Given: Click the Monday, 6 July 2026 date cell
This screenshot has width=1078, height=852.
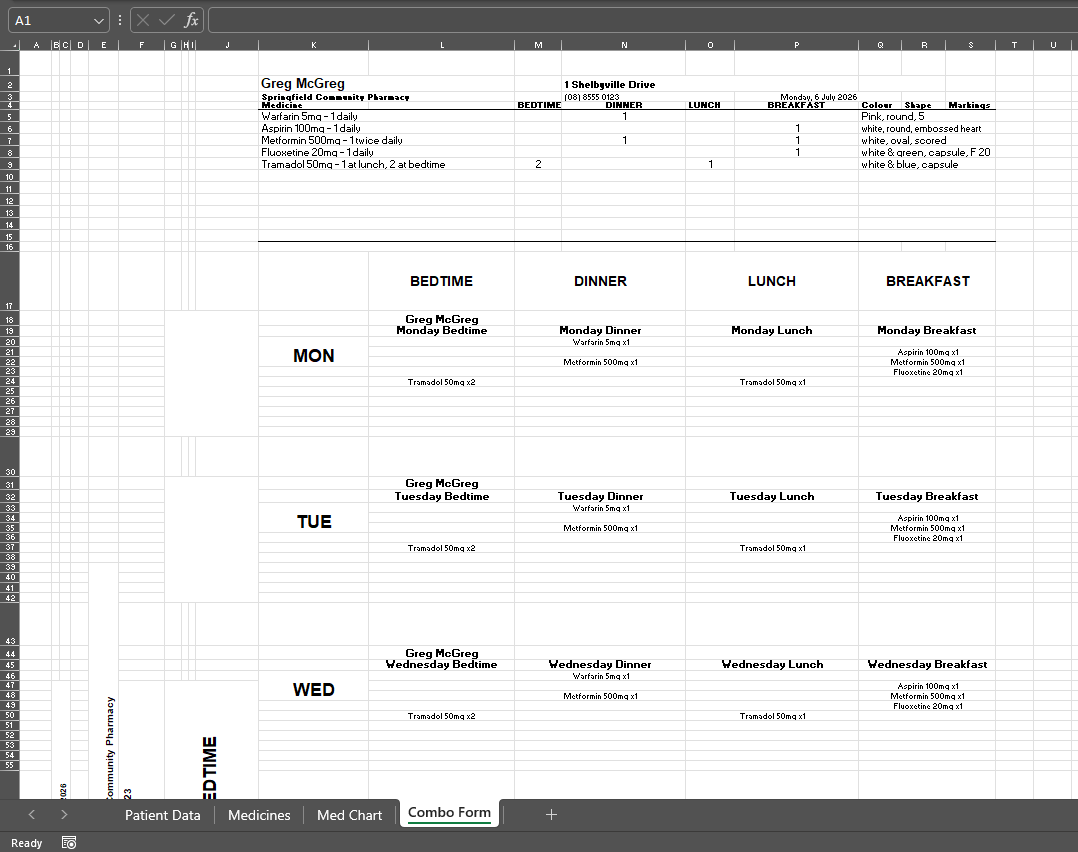Looking at the screenshot, I should point(818,97).
